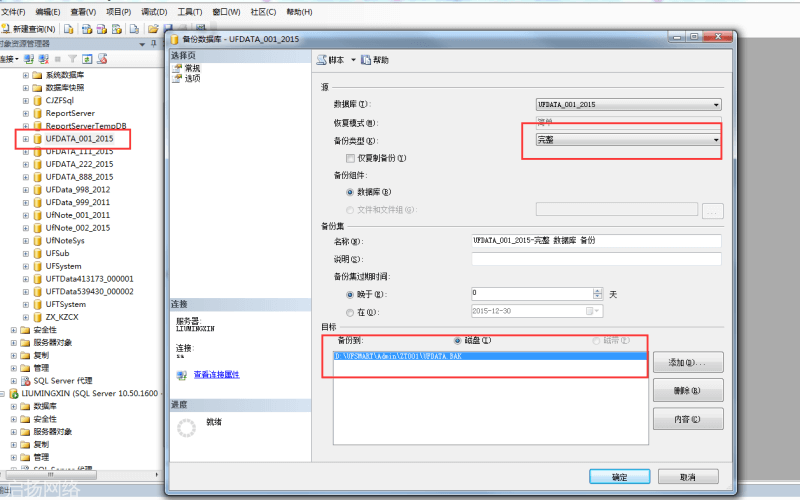Open the 窗口(W) menu
800x500 pixels.
[x=226, y=12]
